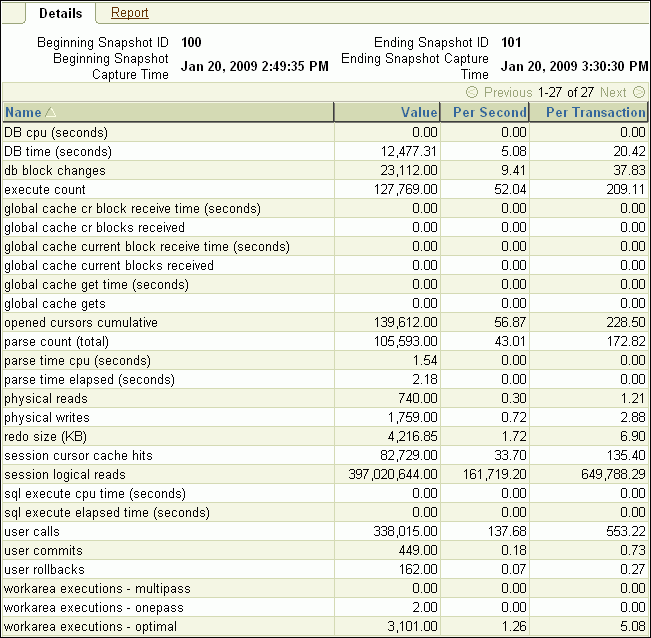Select the redo size (KB) row name
Viewport: 651px width, 638px height.
click(x=47, y=436)
